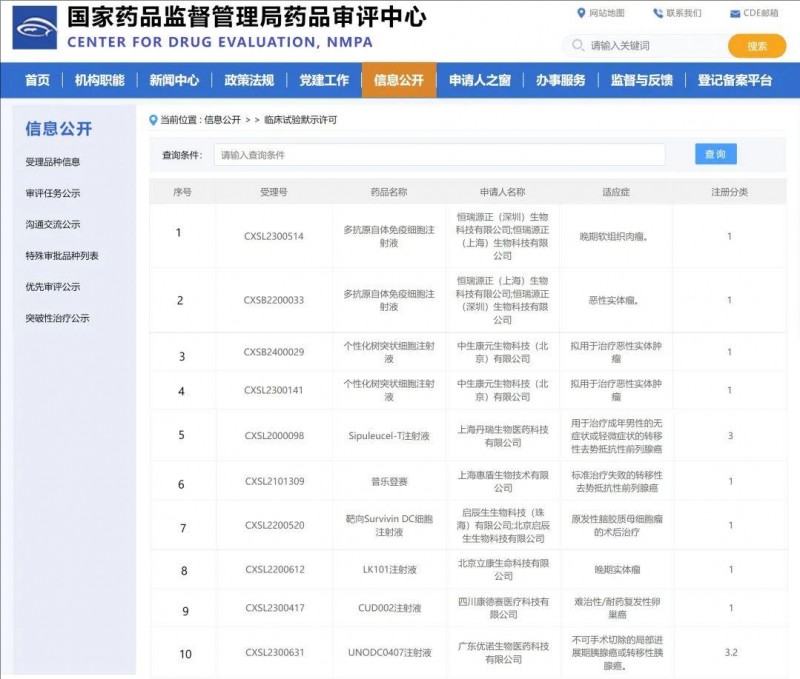Open 突破性治疗公示 in sidebar

tap(57, 318)
